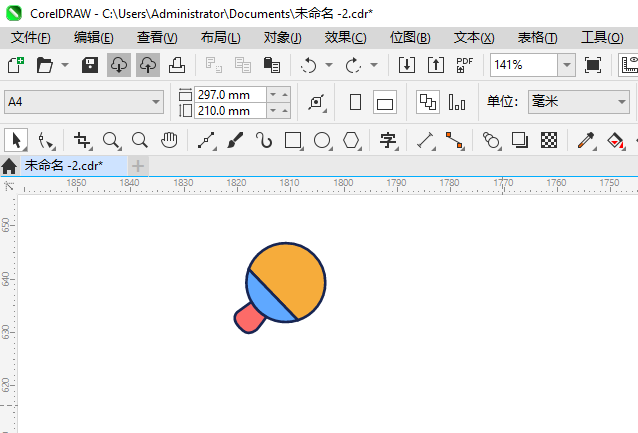638x433 pixels.
Task: Click the Import icon
Action: coord(407,65)
